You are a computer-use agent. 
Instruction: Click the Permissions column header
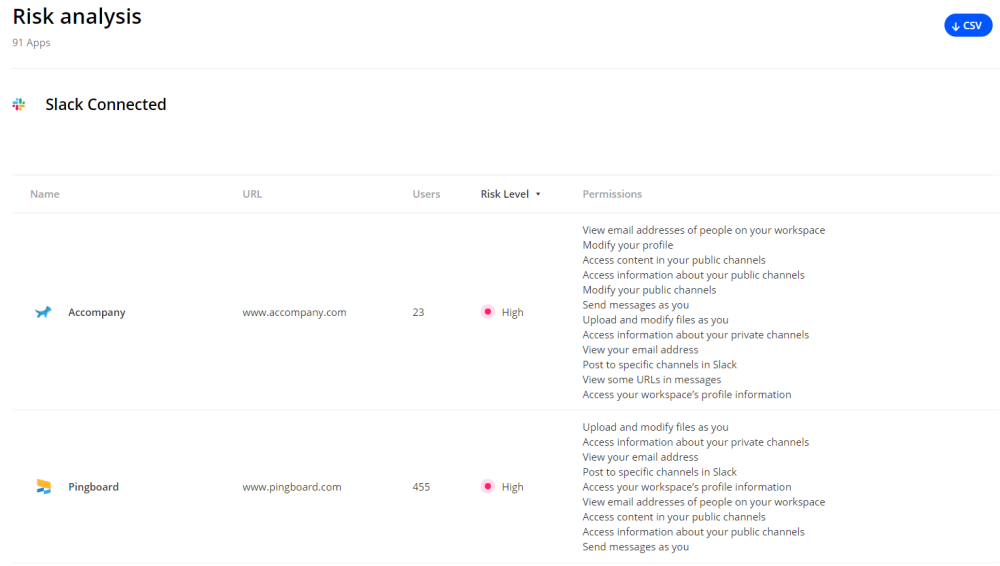click(612, 194)
